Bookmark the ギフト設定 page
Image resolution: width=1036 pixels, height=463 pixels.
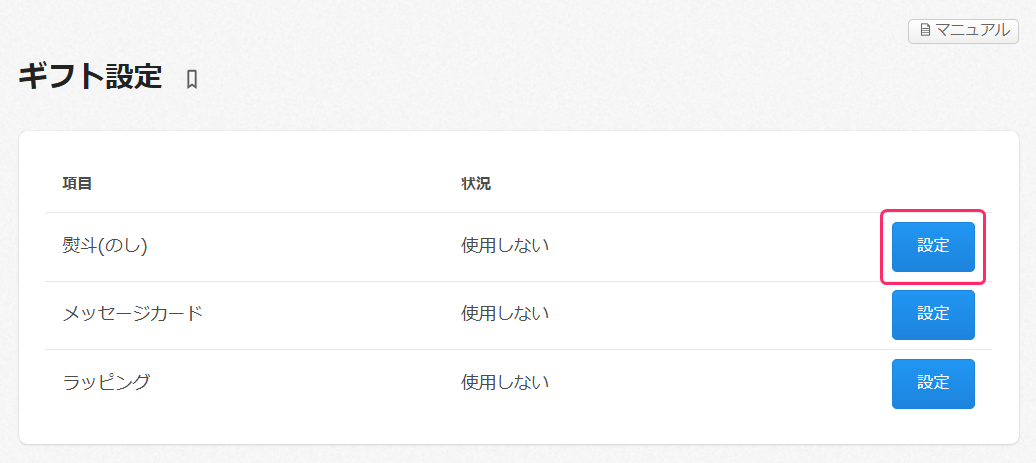coord(192,79)
